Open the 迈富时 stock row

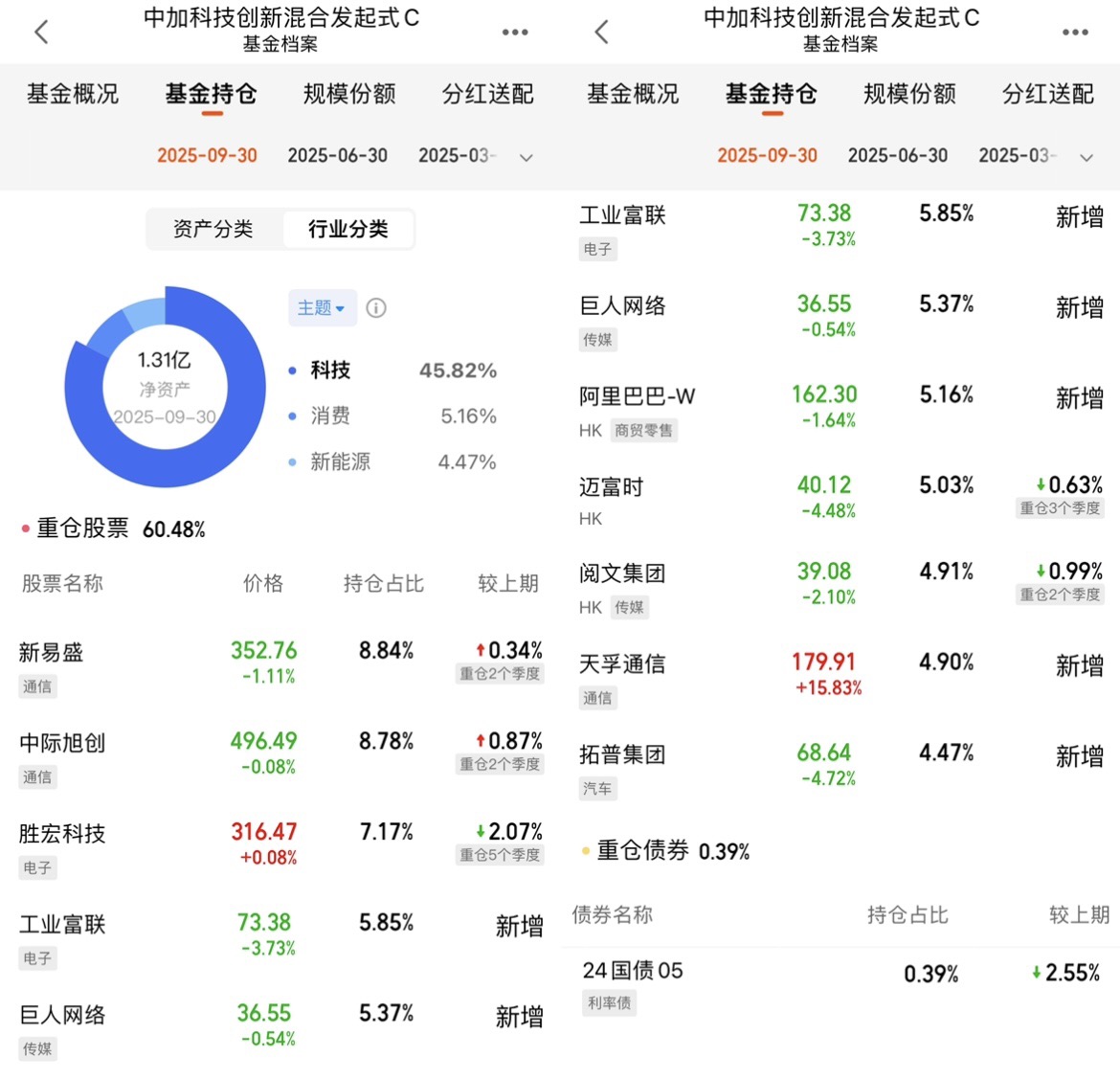(x=841, y=503)
